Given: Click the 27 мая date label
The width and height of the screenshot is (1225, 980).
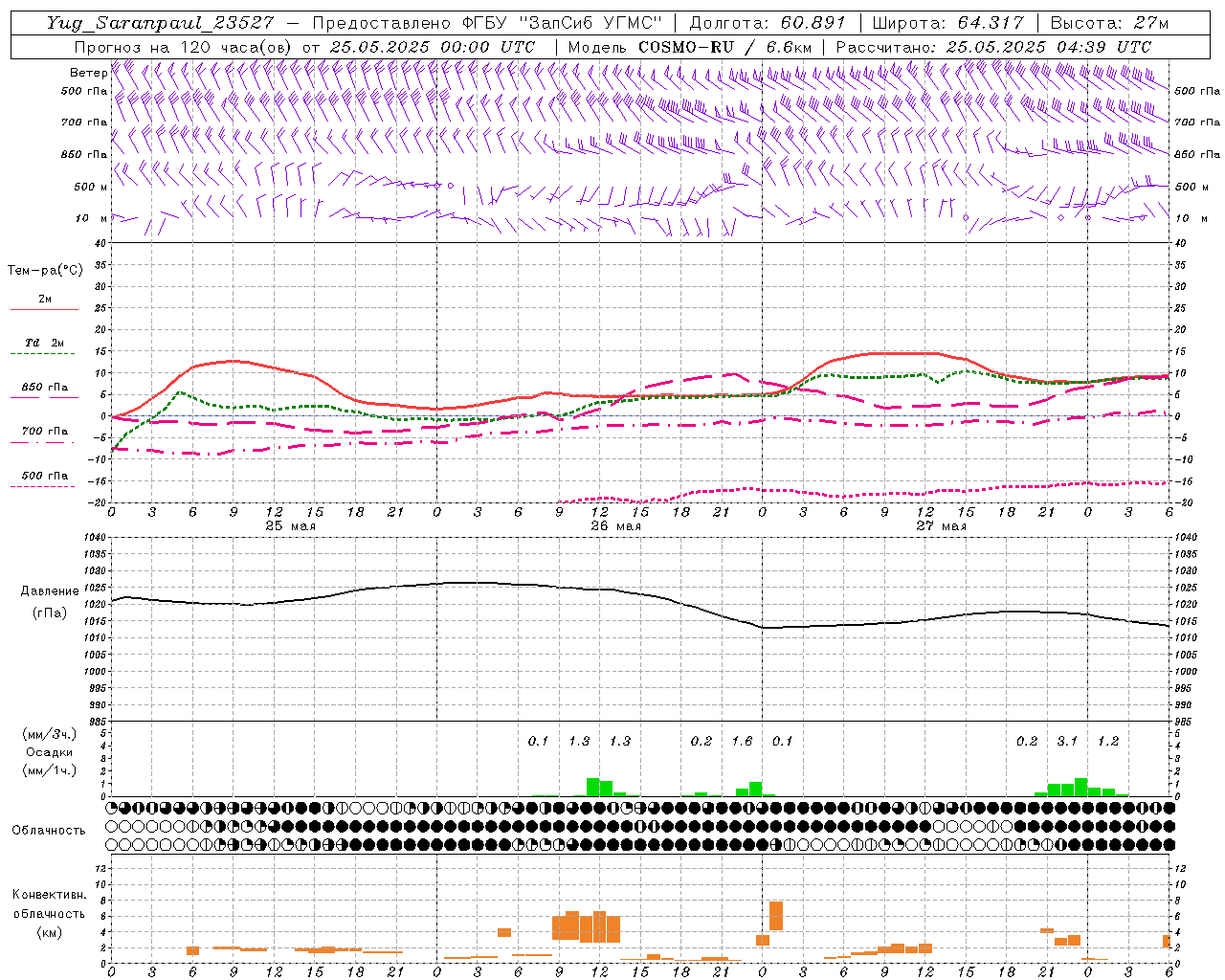Looking at the screenshot, I should click(x=941, y=526).
